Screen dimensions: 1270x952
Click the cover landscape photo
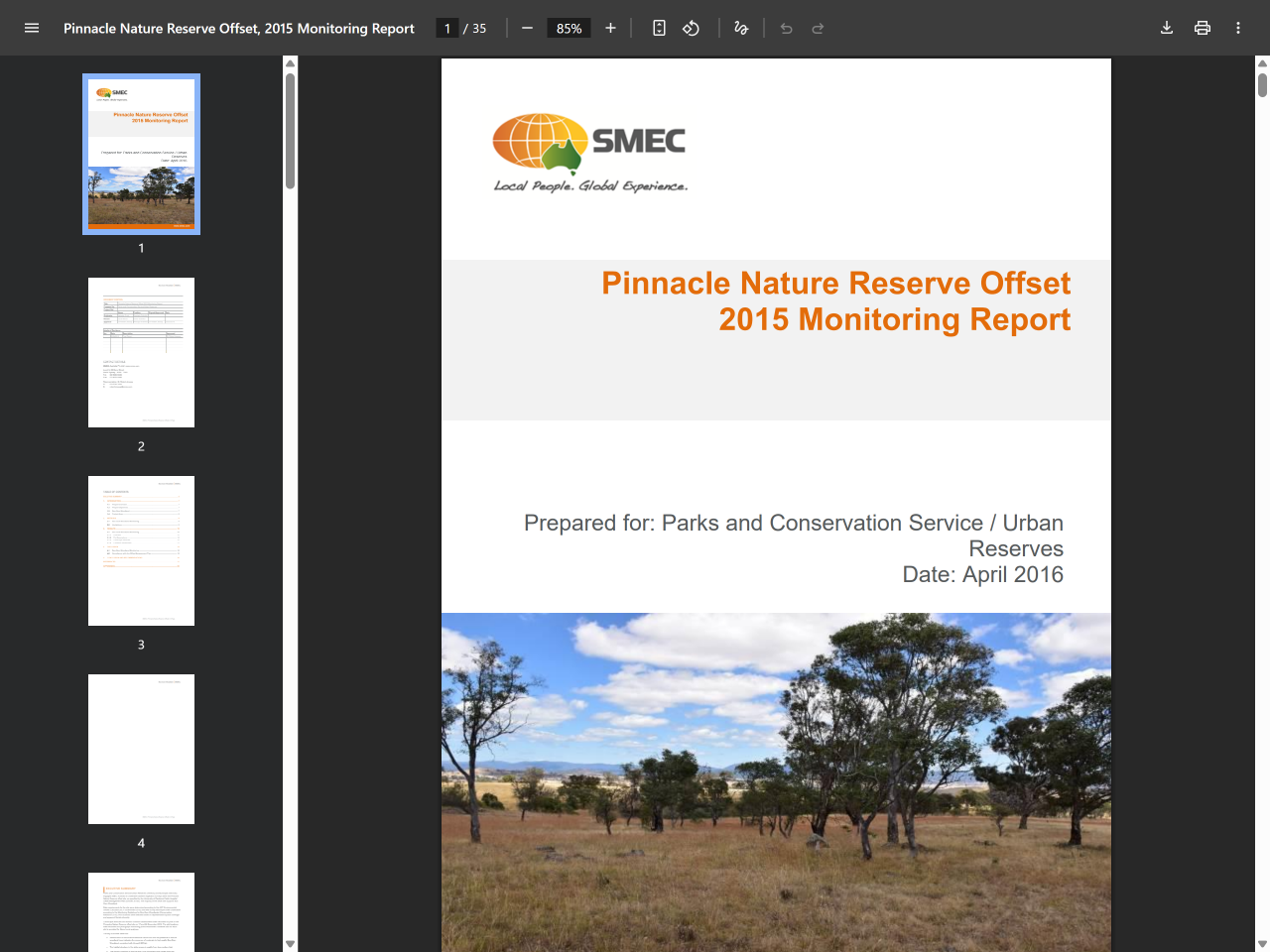click(776, 782)
